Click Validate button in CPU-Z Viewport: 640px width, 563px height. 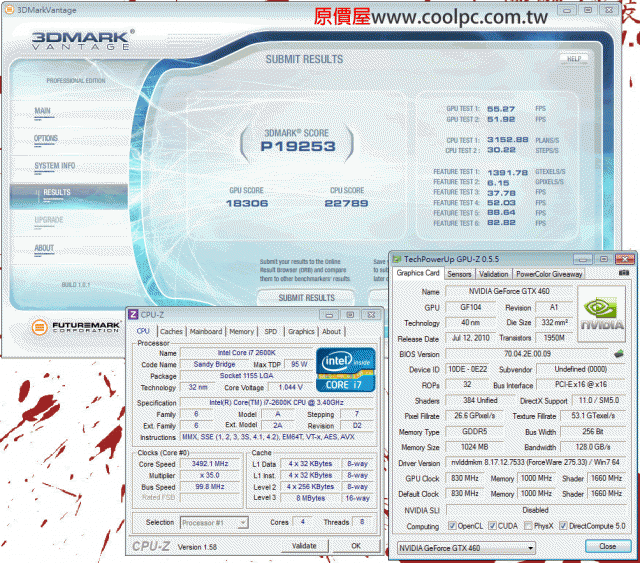click(x=304, y=546)
